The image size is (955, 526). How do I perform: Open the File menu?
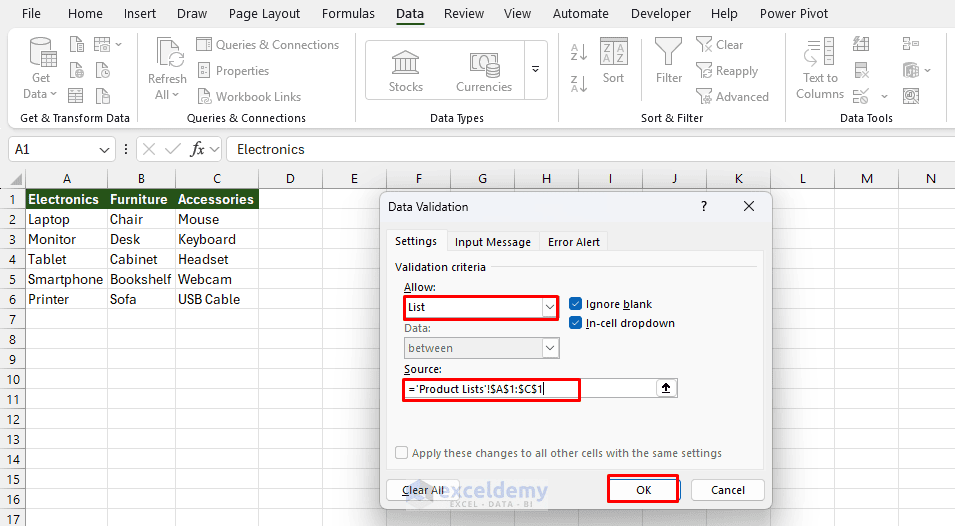31,13
